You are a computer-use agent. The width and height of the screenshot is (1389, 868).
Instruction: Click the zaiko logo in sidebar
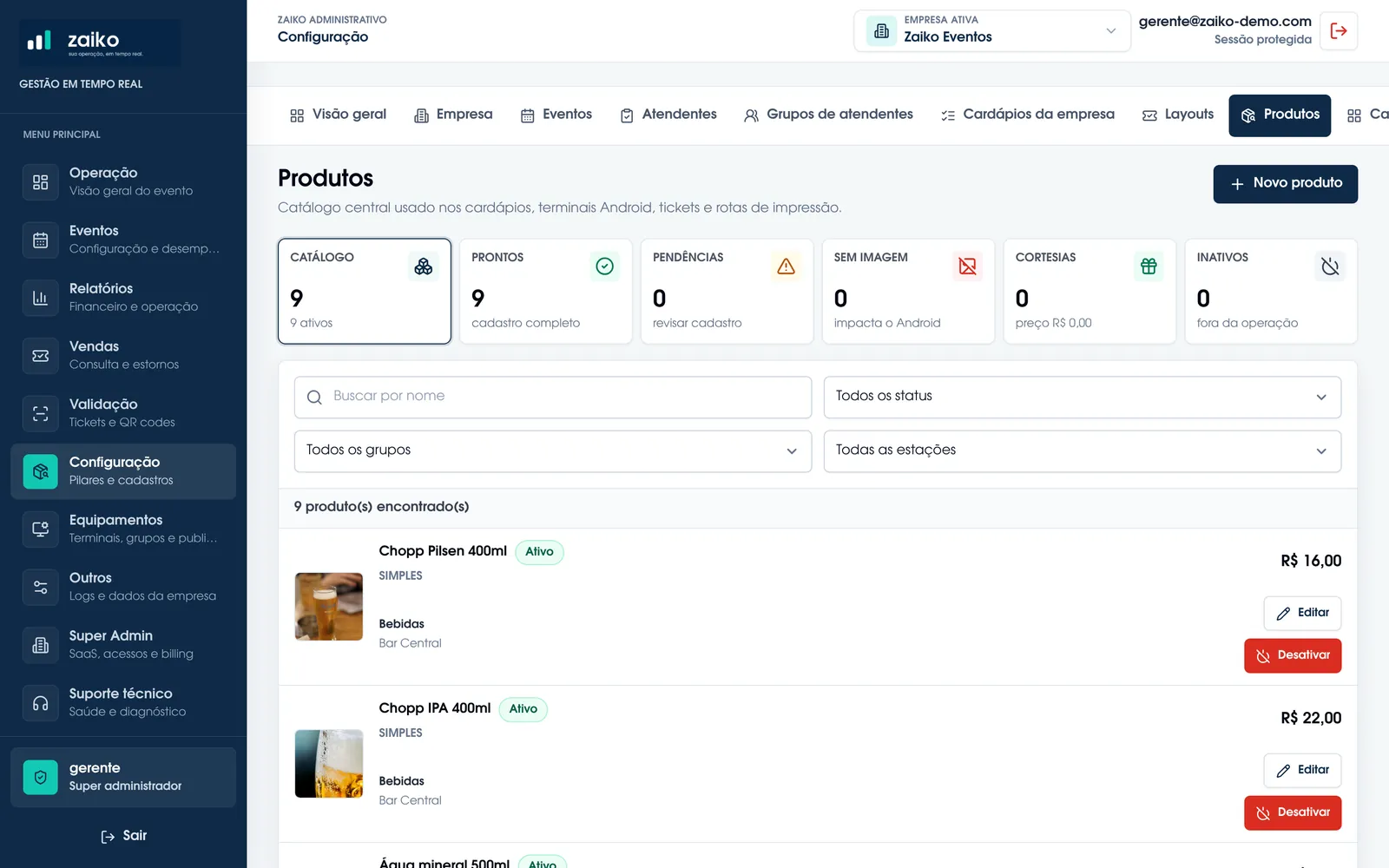101,43
